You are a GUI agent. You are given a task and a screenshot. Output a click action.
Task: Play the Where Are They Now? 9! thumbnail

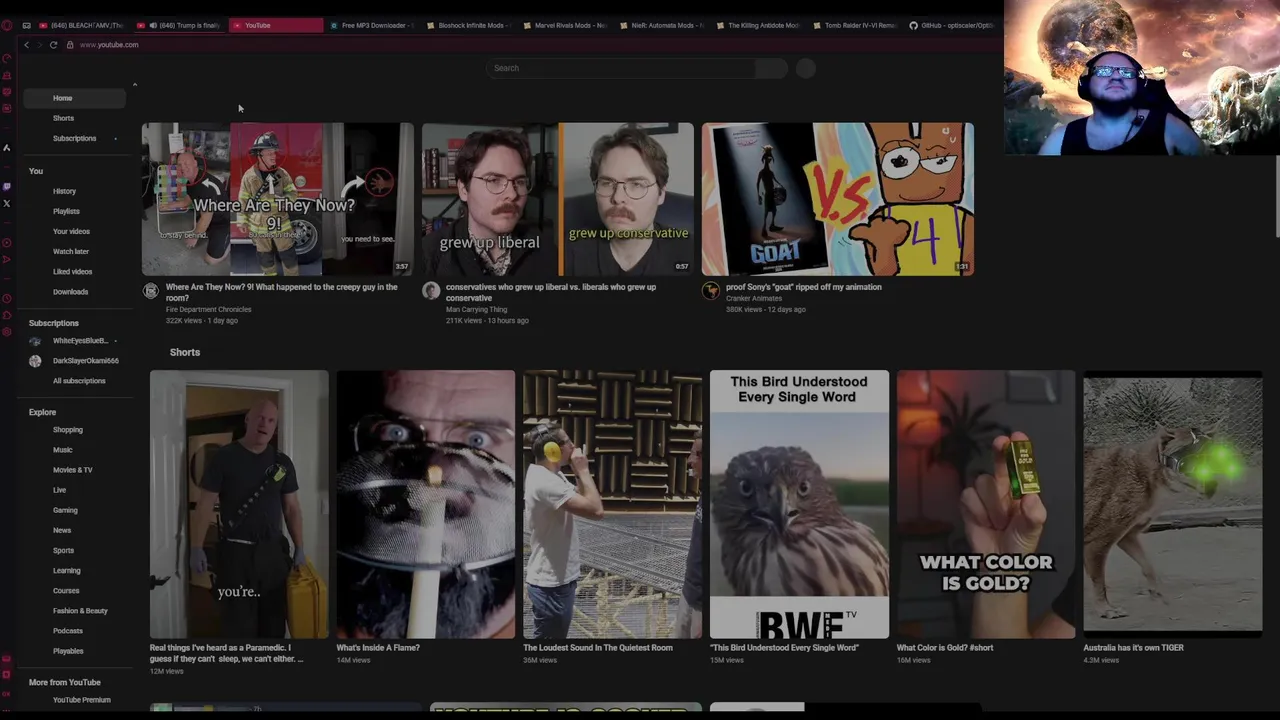277,199
